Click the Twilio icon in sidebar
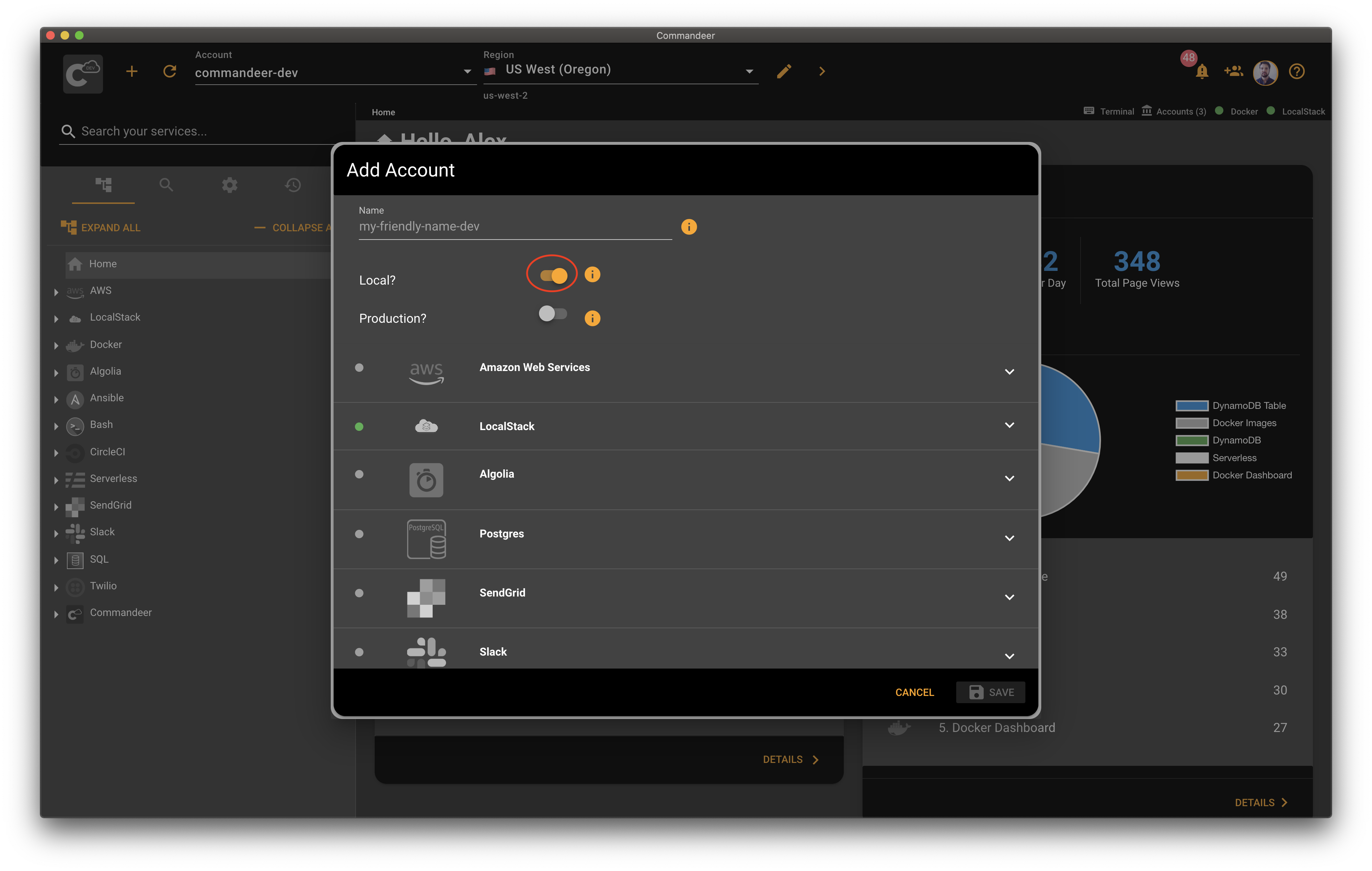Image resolution: width=1372 pixels, height=871 pixels. 75,587
